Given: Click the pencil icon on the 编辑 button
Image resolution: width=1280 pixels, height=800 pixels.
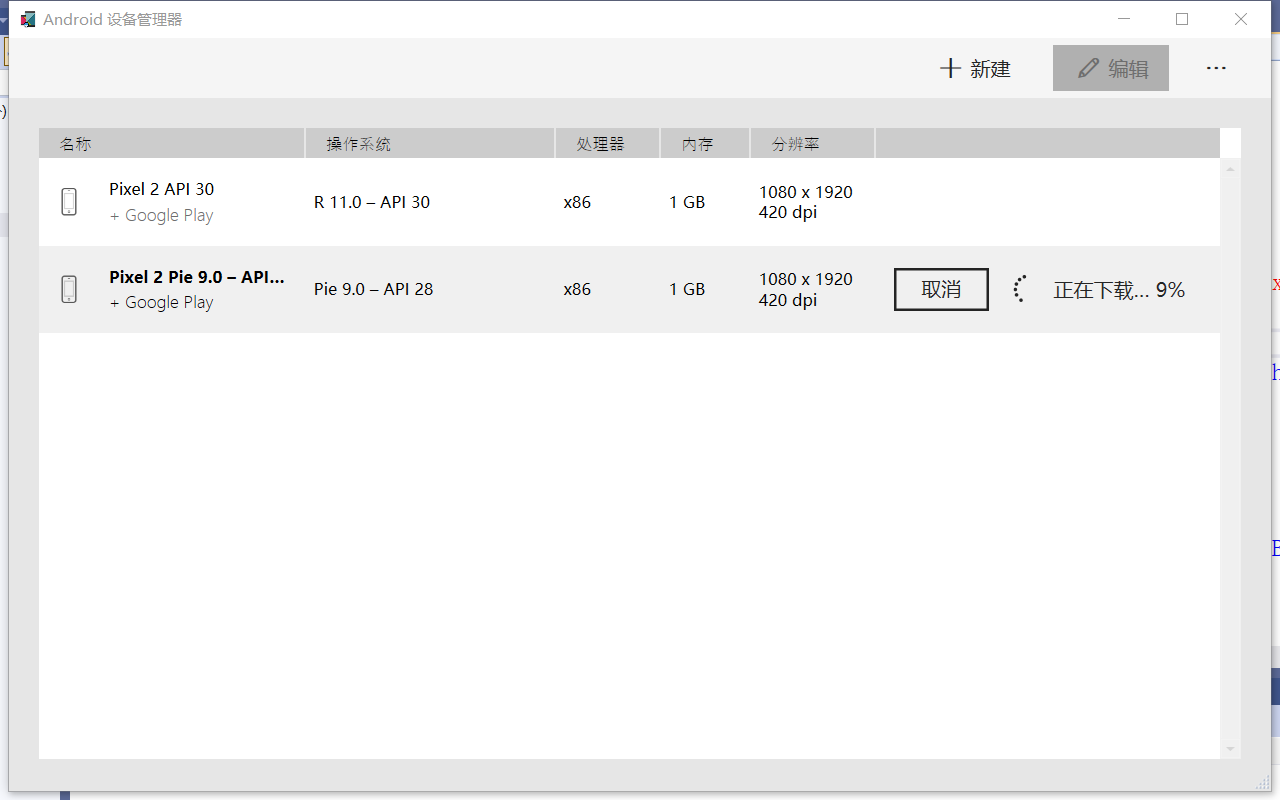Looking at the screenshot, I should (1087, 68).
